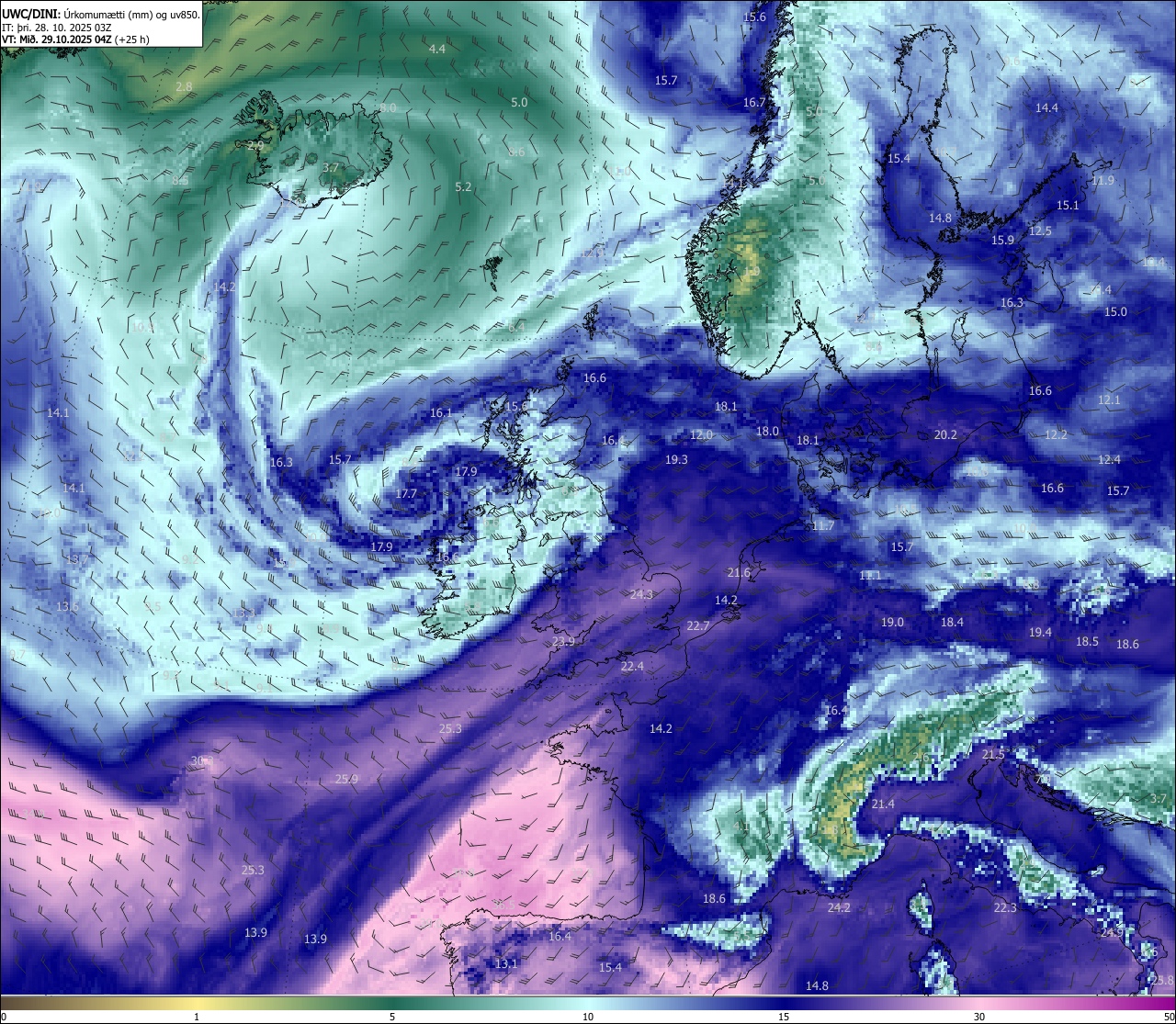The width and height of the screenshot is (1176, 1024).
Task: Click the map value "12.5" near Estonia
Action: click(x=1040, y=231)
